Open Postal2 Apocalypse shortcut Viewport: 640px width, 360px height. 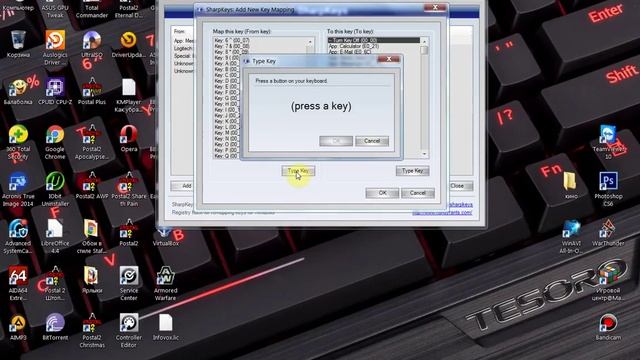click(x=92, y=135)
